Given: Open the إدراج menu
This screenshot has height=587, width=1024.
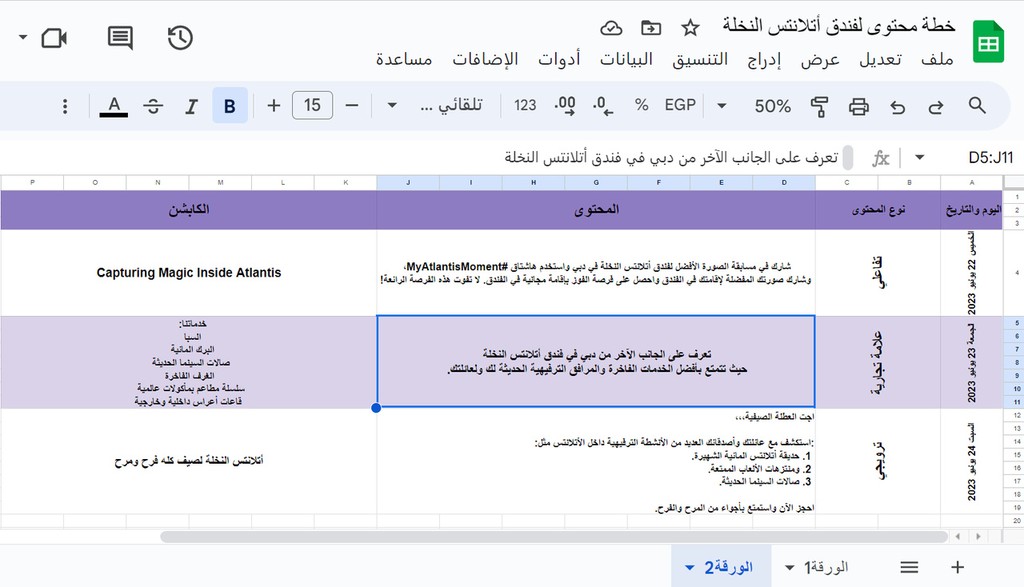Looking at the screenshot, I should pos(764,59).
